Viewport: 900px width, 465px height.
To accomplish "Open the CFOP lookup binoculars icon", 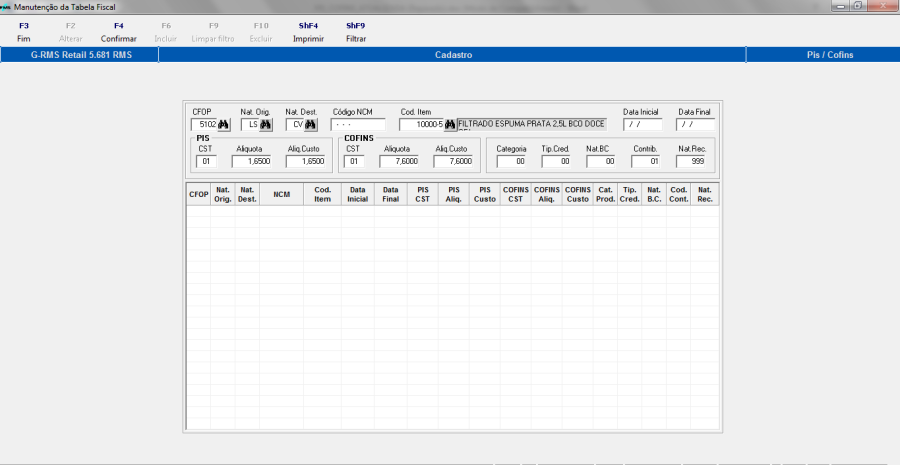I will coord(224,125).
